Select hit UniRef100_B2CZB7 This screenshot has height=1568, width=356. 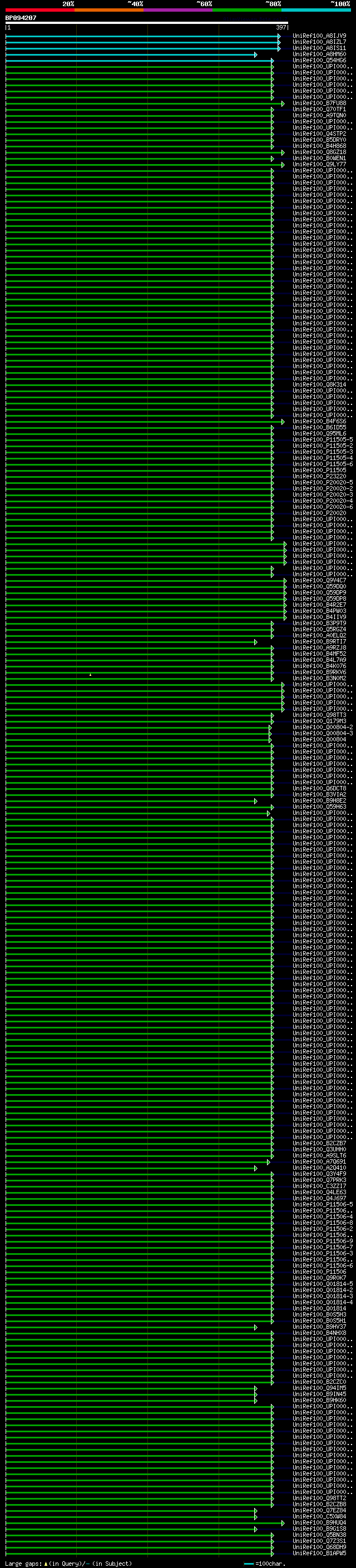pos(319,1143)
